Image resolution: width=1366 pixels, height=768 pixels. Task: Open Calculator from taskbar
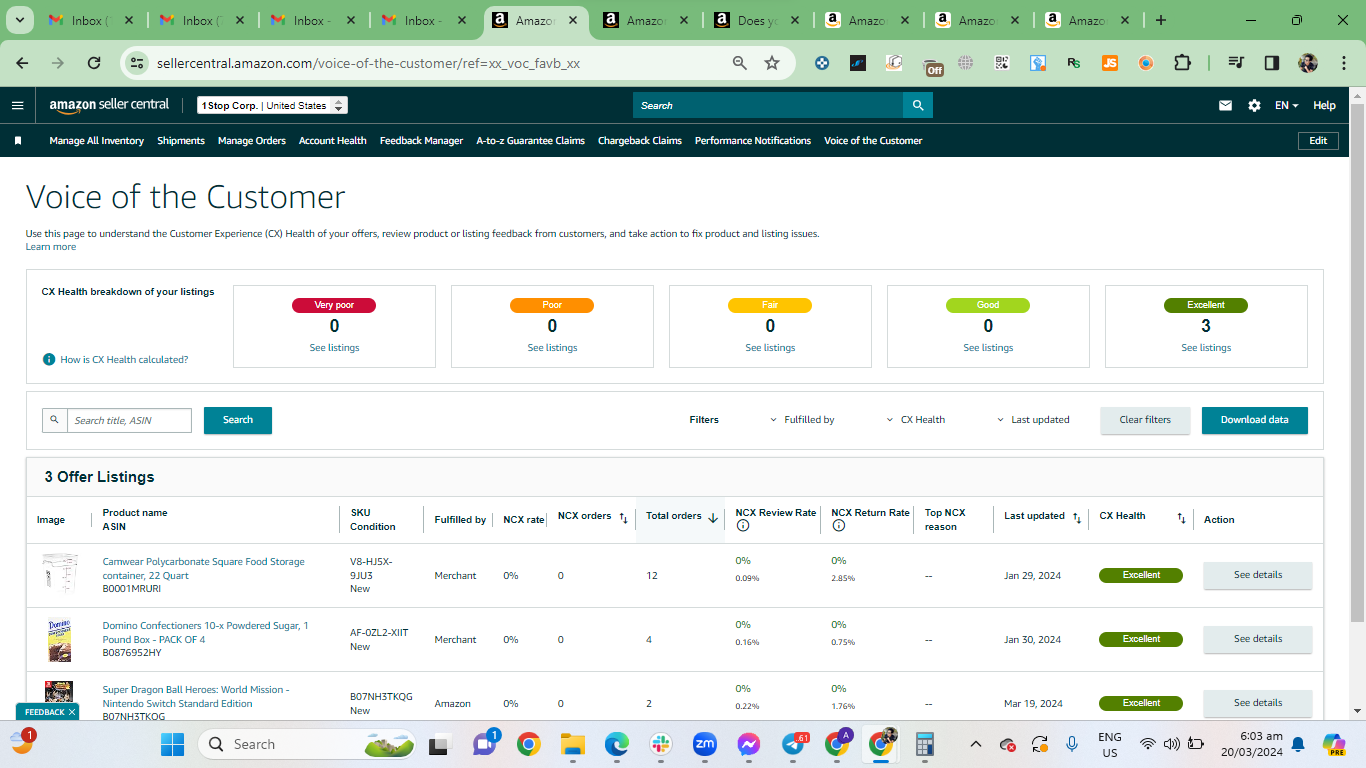pyautogui.click(x=925, y=744)
